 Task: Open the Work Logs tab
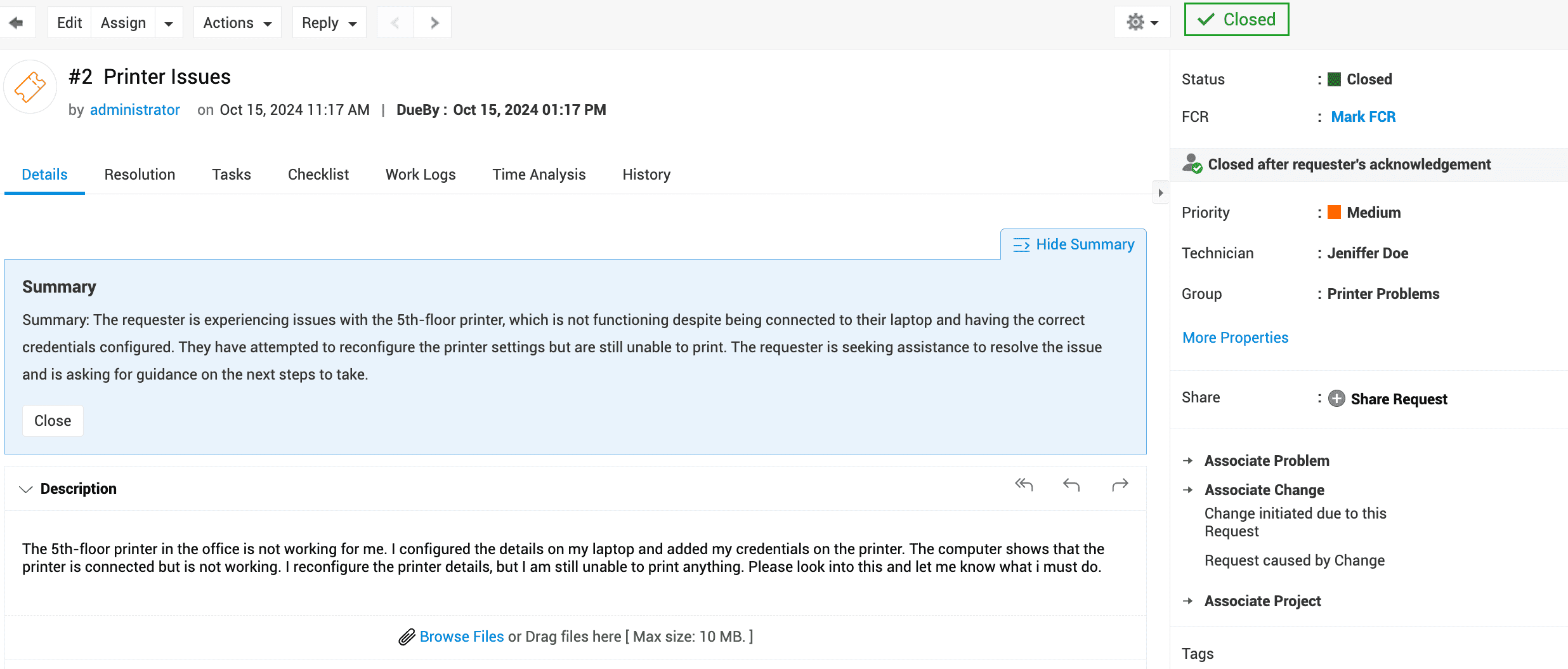[x=421, y=175]
